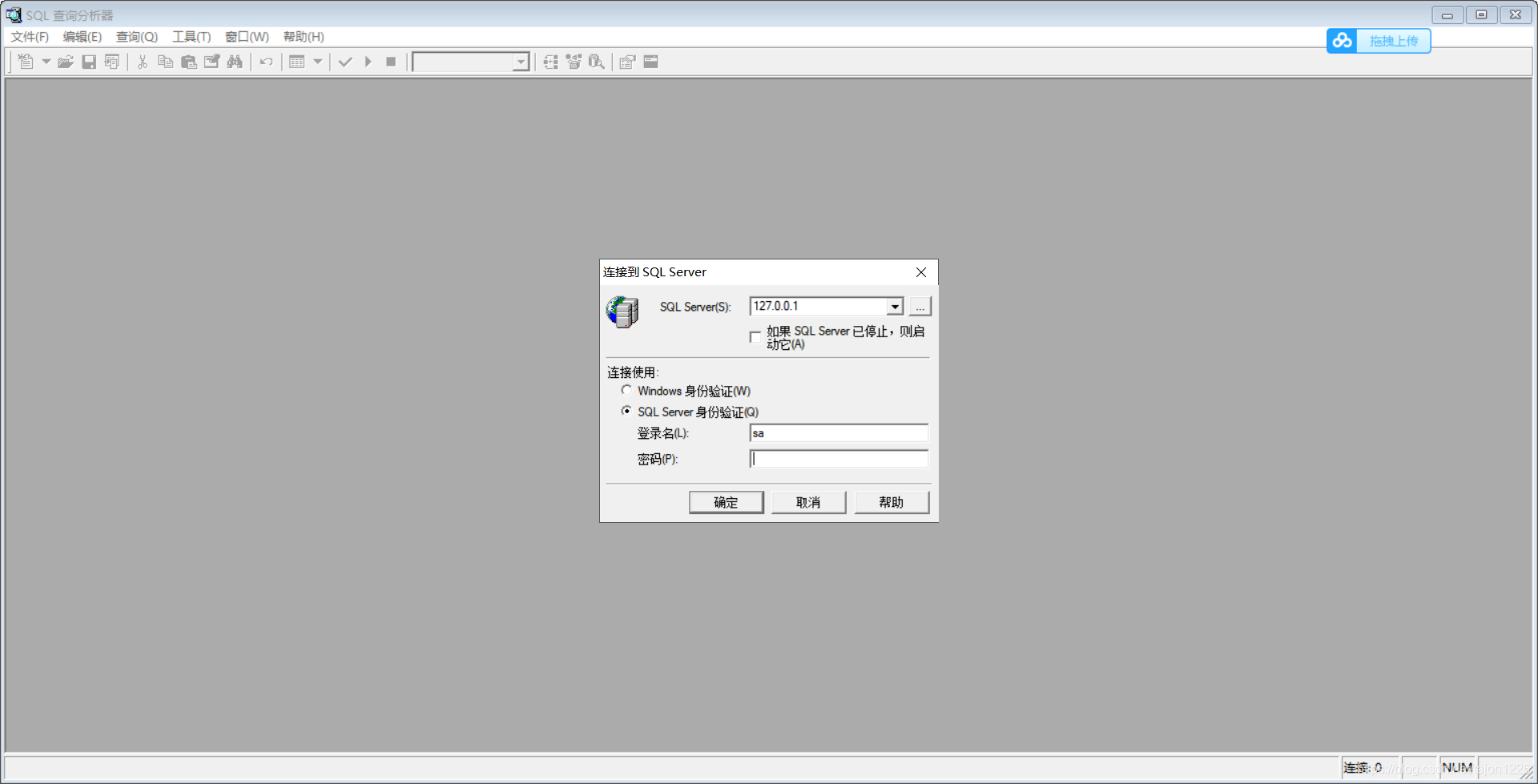Click the browse (...) button beside SQL Server field

[x=920, y=307]
